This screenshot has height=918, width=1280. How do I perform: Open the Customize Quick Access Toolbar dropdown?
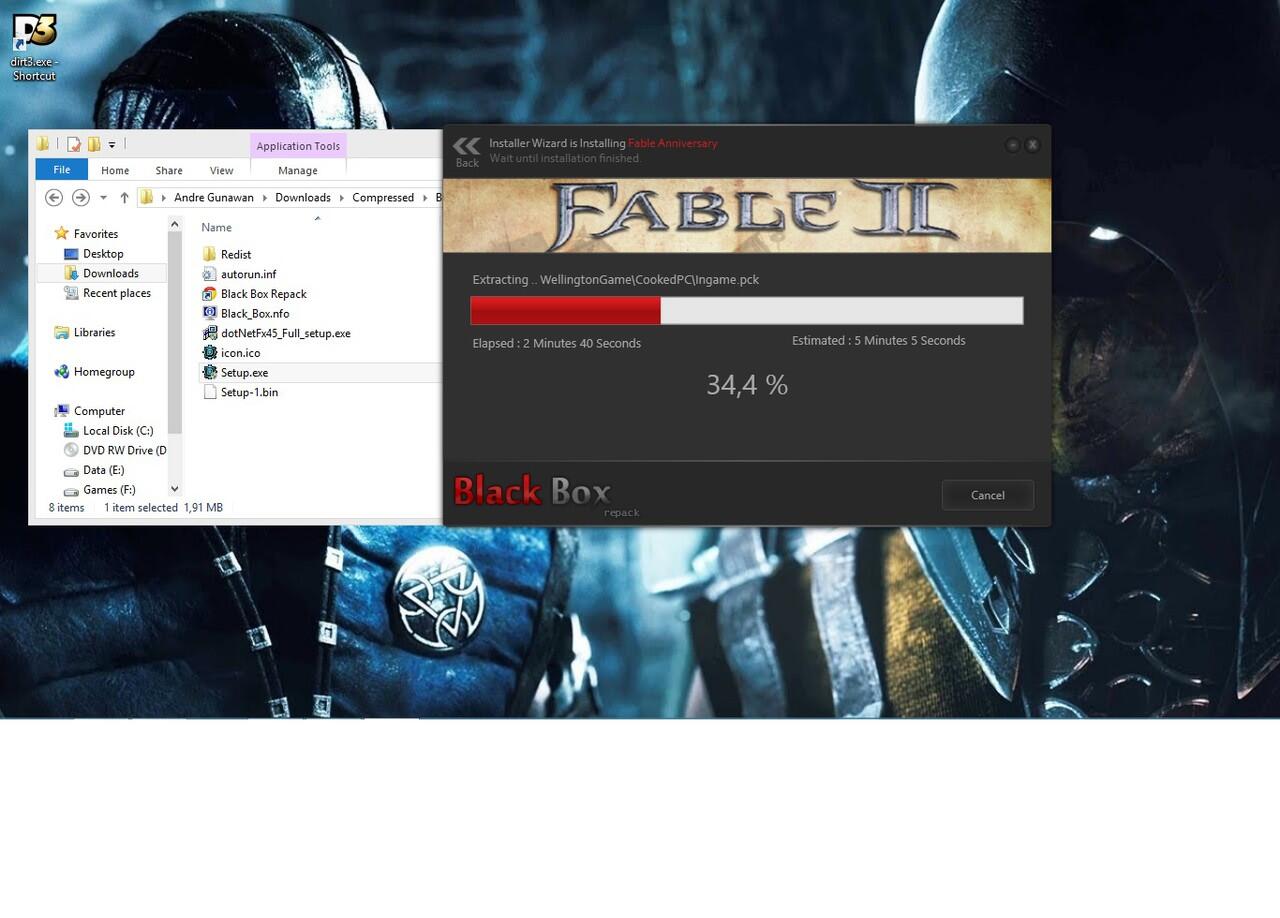[x=112, y=145]
